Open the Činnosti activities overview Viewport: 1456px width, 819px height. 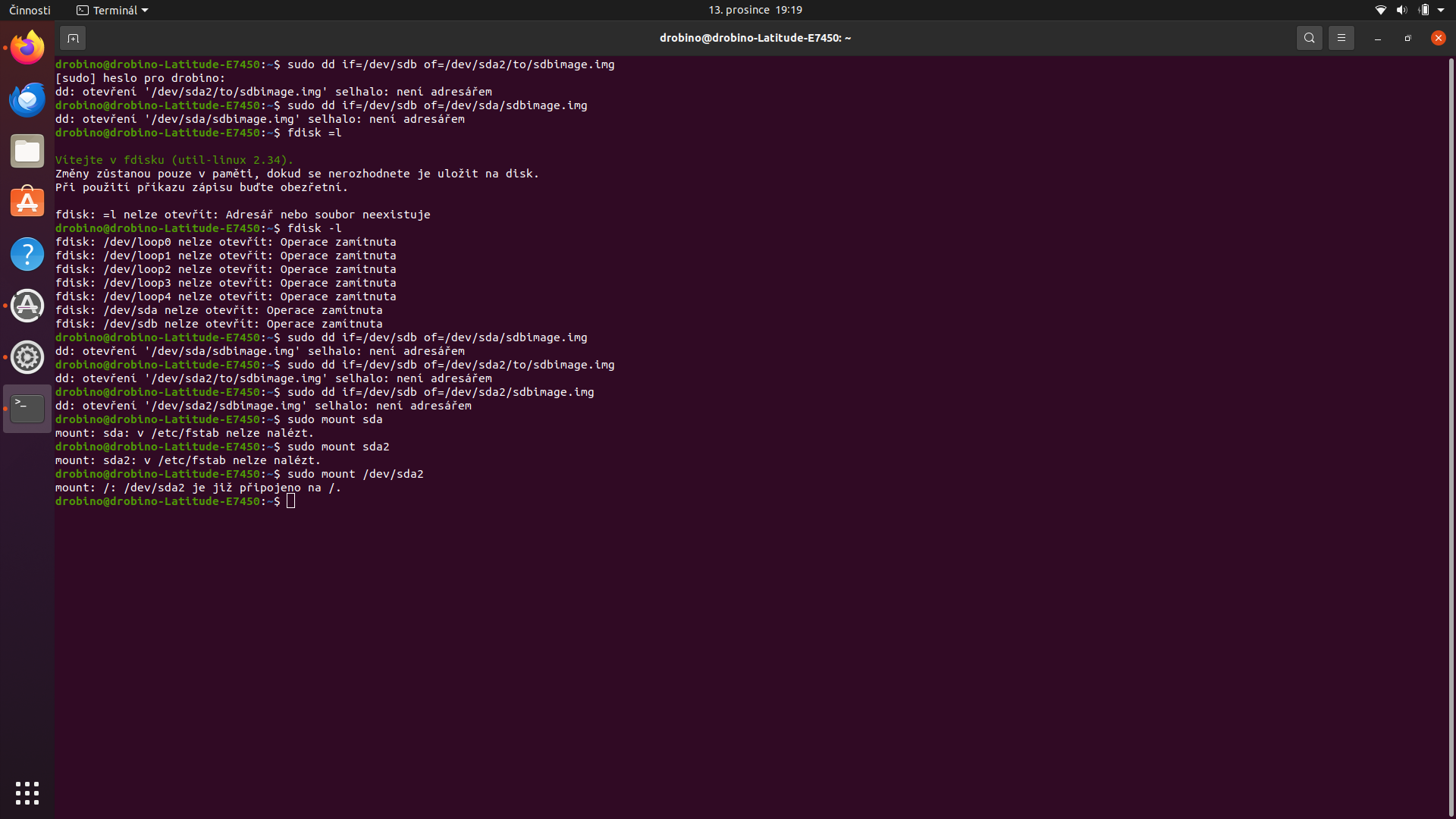(30, 10)
